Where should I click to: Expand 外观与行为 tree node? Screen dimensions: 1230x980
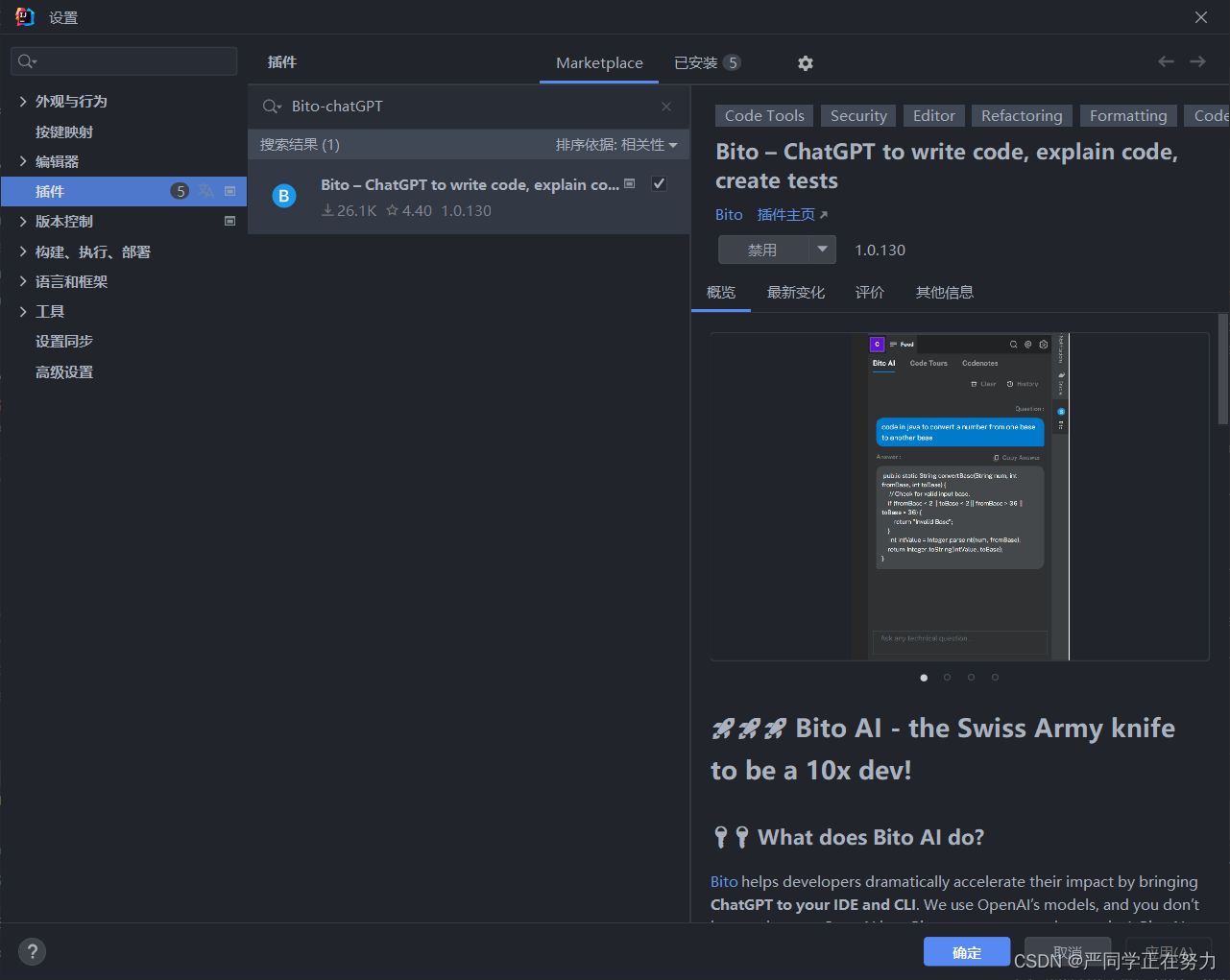[x=23, y=101]
